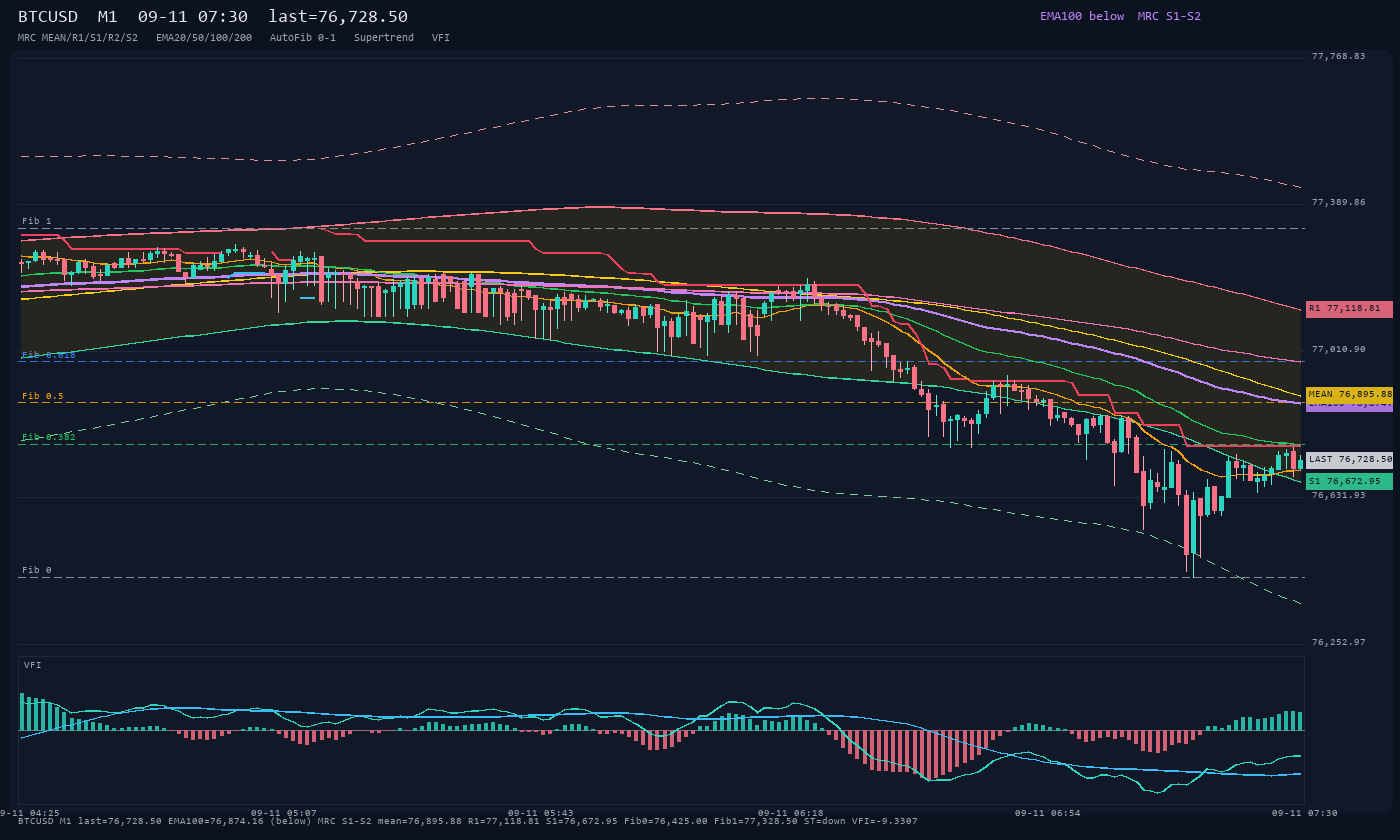Click the VFI label in the top legend row
The image size is (1400, 840).
pyautogui.click(x=441, y=37)
